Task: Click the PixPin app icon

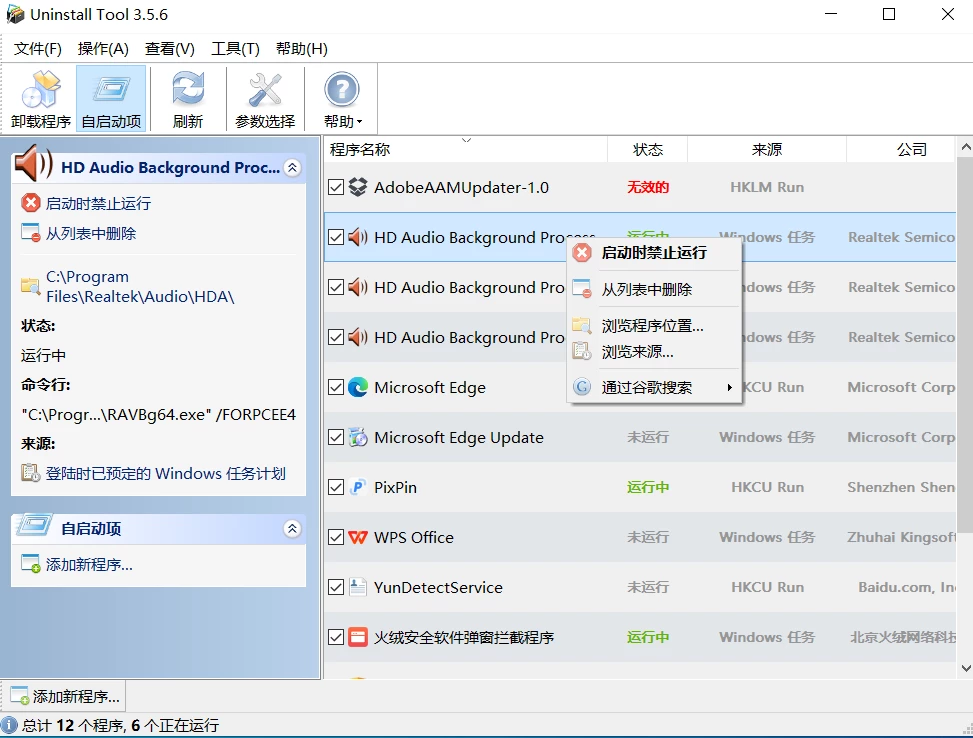Action: 357,487
